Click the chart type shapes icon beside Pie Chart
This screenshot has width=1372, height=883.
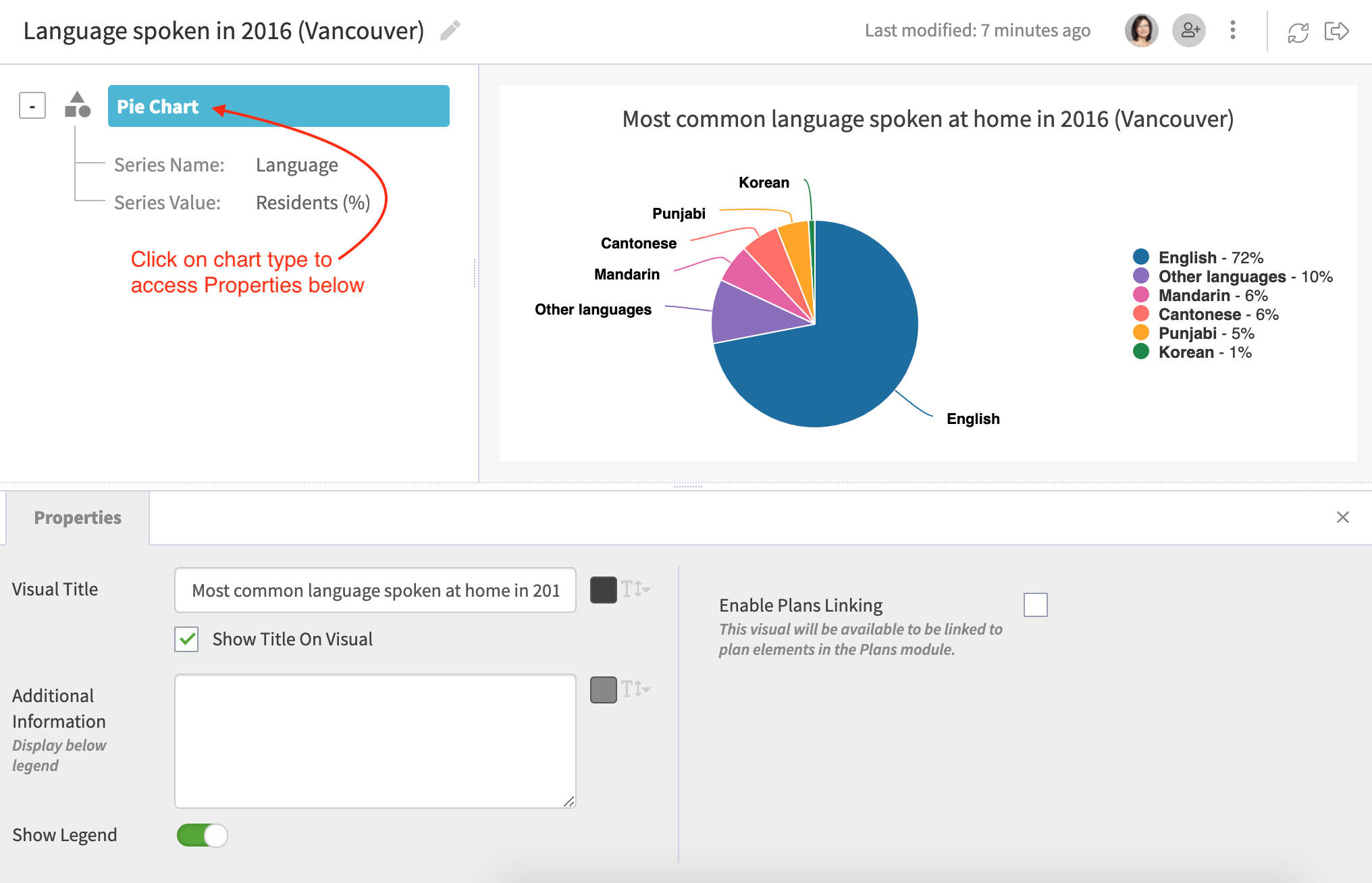coord(76,106)
